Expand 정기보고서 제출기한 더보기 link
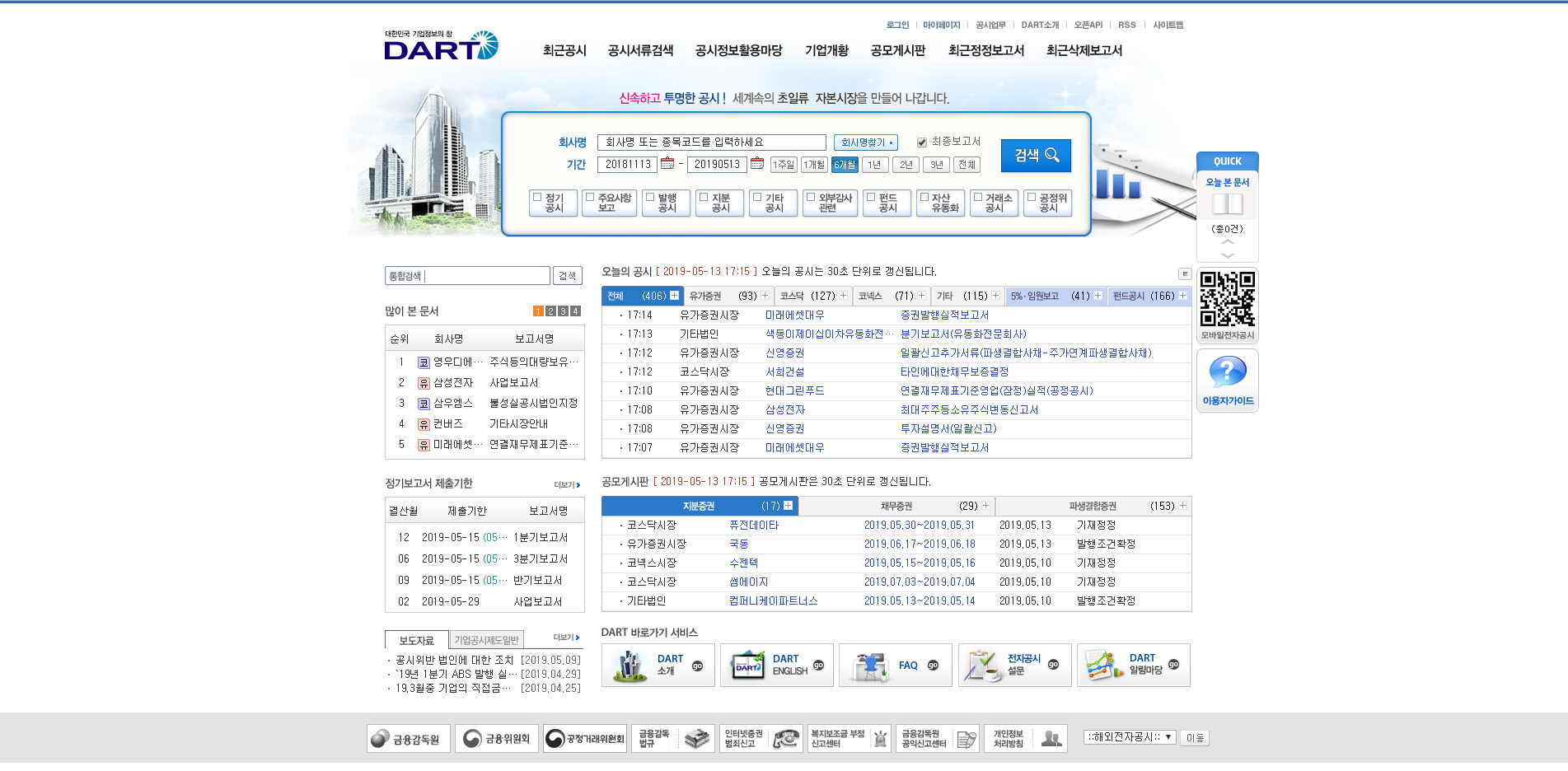Image resolution: width=1568 pixels, height=771 pixels. point(567,485)
